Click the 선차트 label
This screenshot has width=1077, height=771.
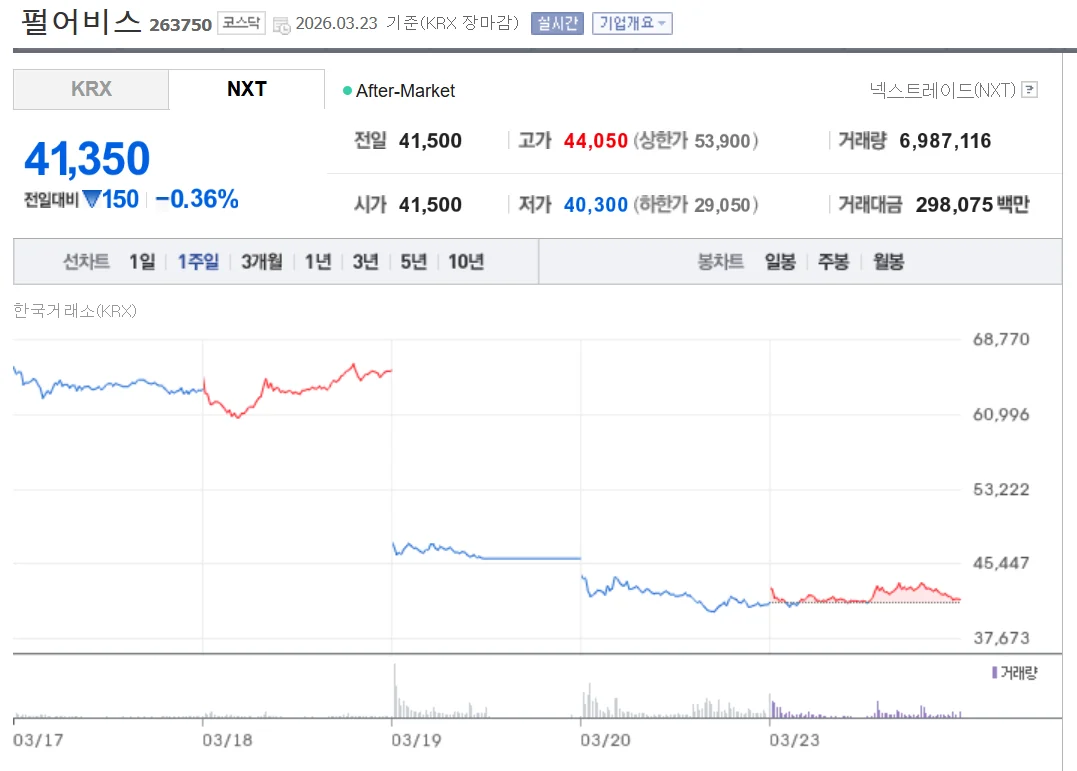pyautogui.click(x=86, y=262)
